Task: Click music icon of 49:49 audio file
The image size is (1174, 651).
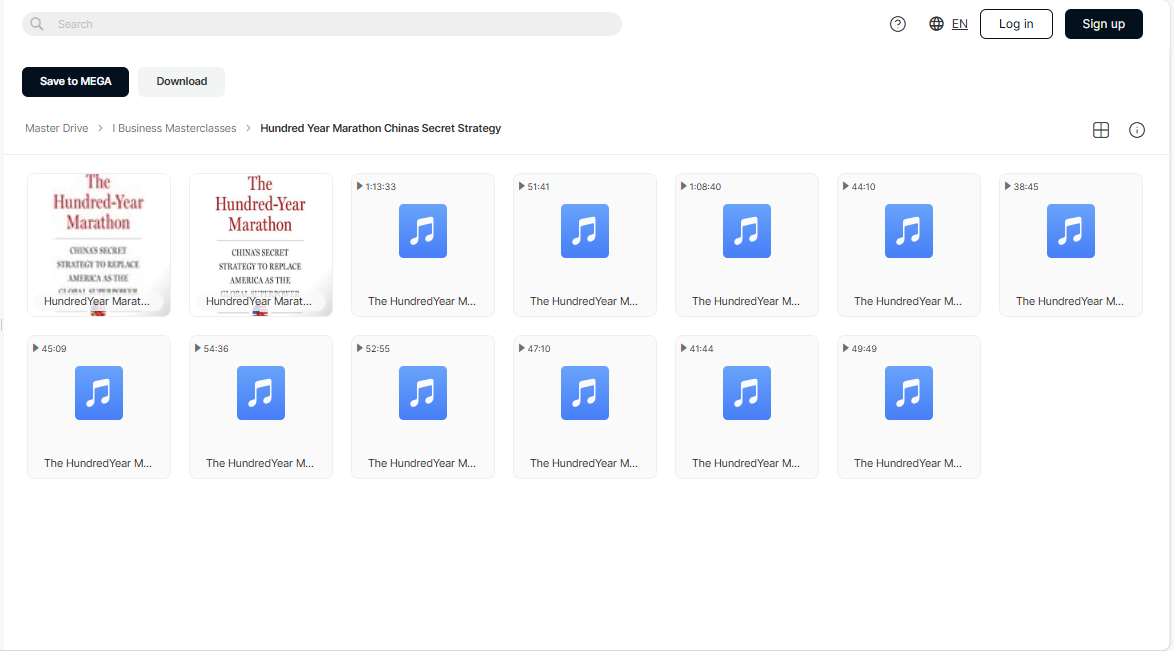Action: pyautogui.click(x=909, y=393)
